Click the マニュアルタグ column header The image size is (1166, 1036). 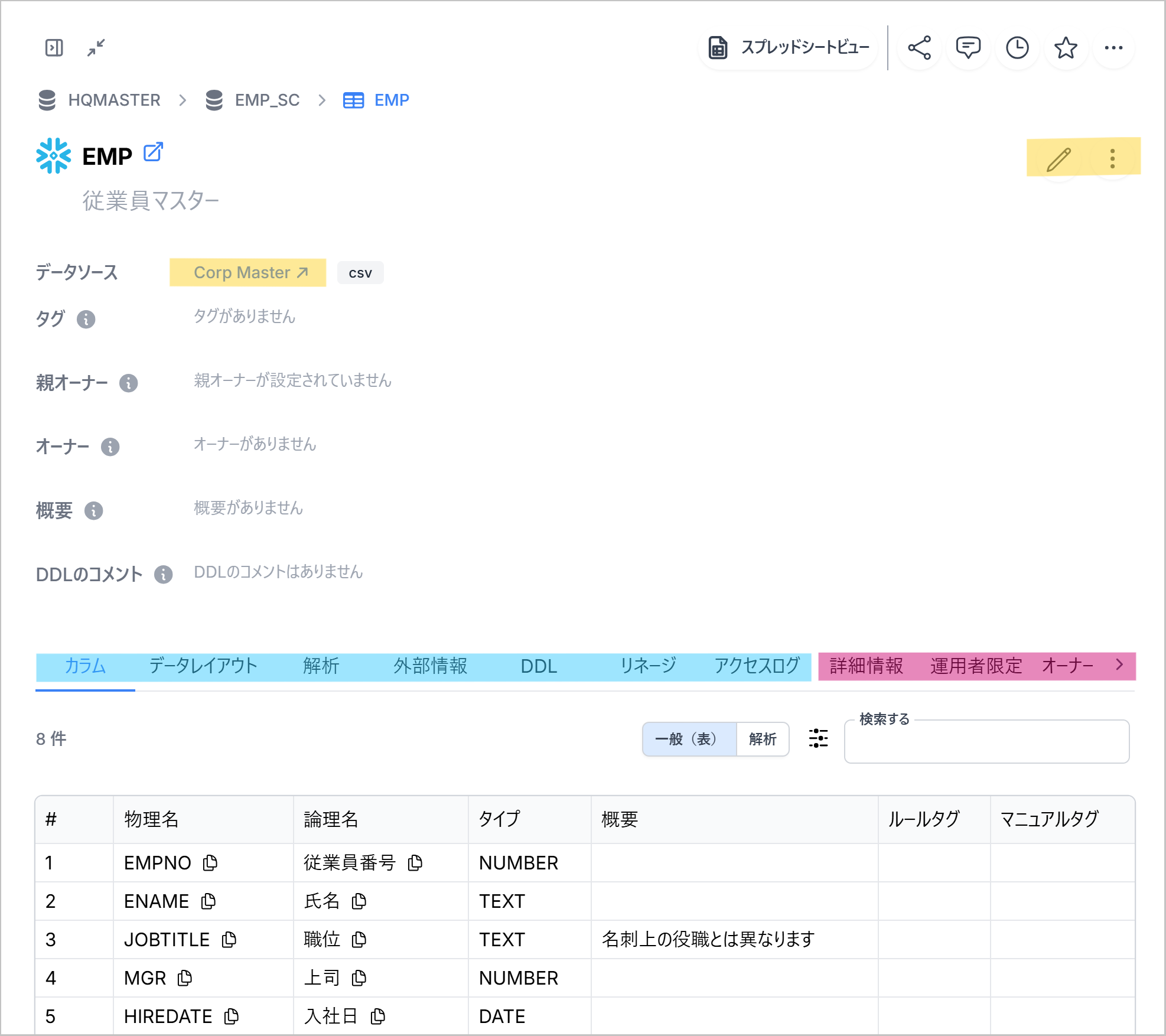pos(1063,820)
